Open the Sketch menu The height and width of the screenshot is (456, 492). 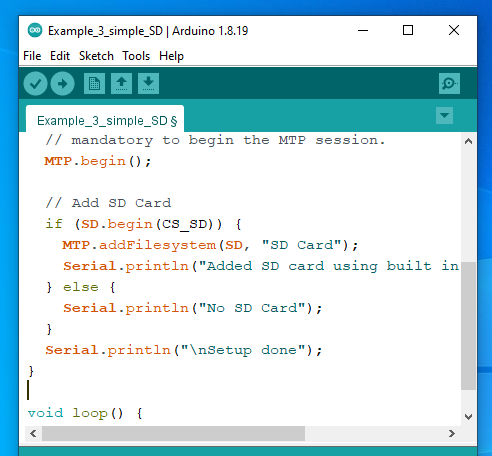[96, 56]
